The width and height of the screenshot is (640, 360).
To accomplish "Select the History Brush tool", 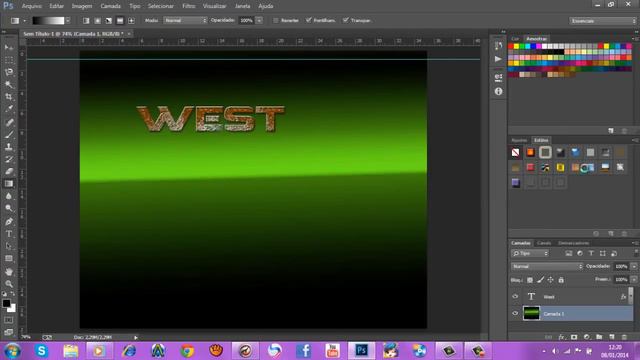I will [9, 159].
